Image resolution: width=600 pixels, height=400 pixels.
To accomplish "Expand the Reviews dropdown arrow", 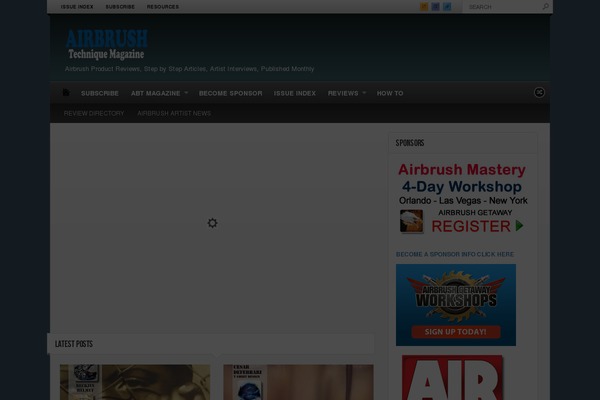I will pos(364,93).
